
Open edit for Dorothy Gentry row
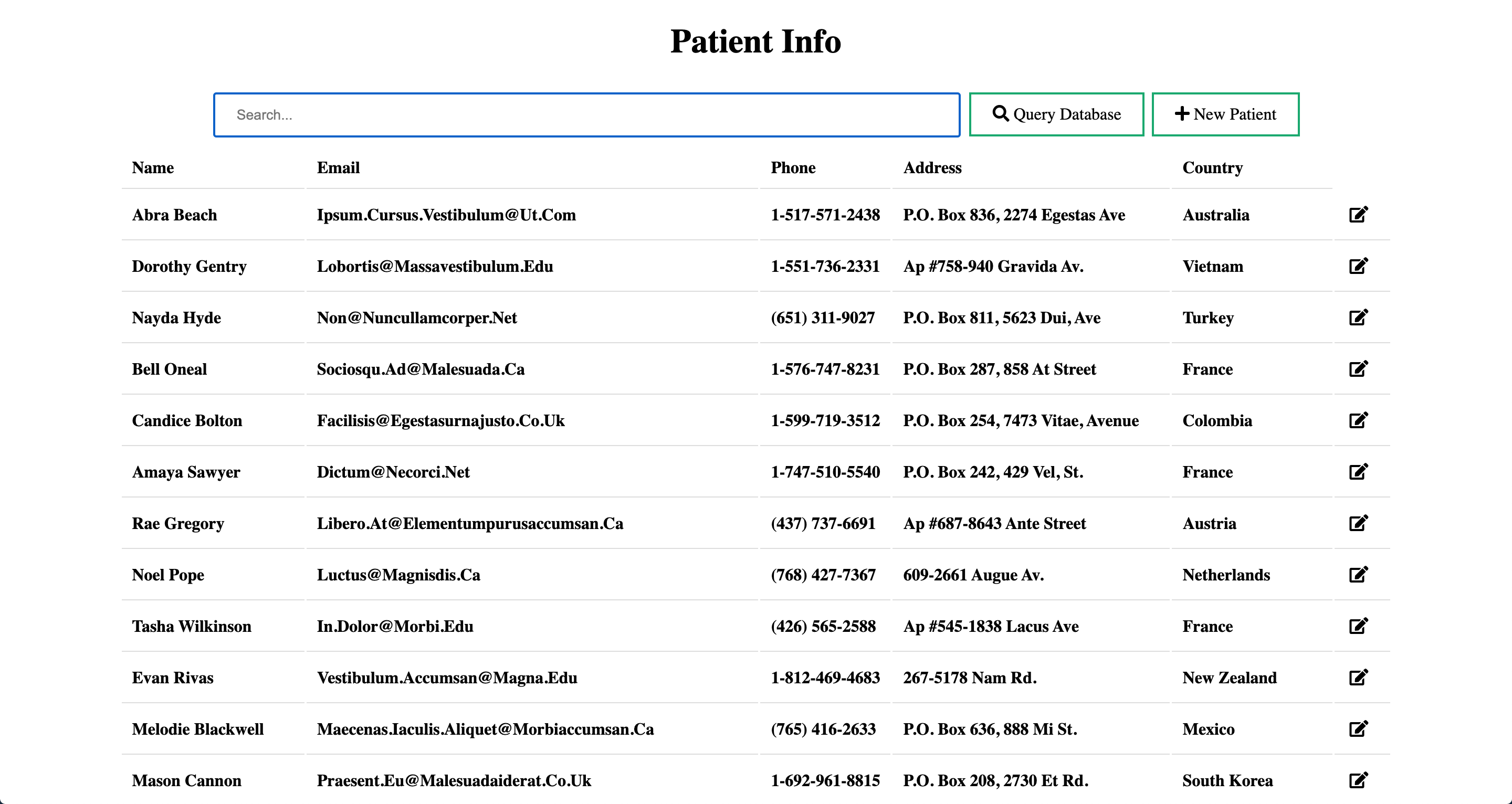(x=1358, y=266)
